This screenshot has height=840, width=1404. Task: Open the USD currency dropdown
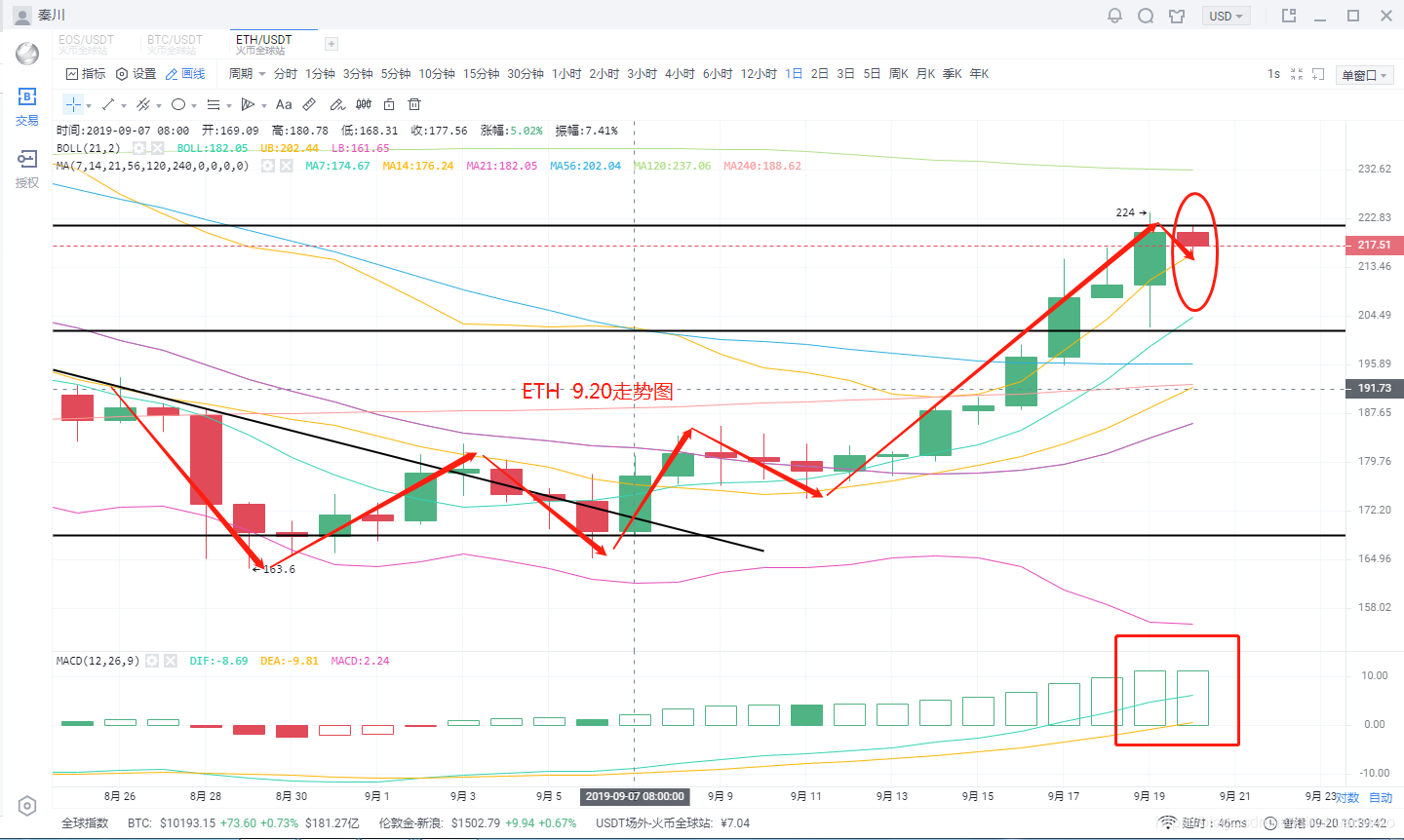[1226, 16]
